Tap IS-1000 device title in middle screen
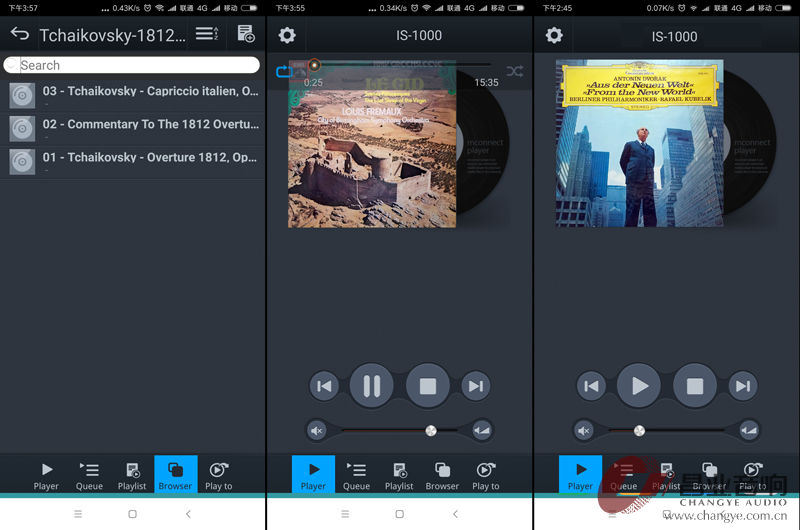800x530 pixels. point(419,35)
